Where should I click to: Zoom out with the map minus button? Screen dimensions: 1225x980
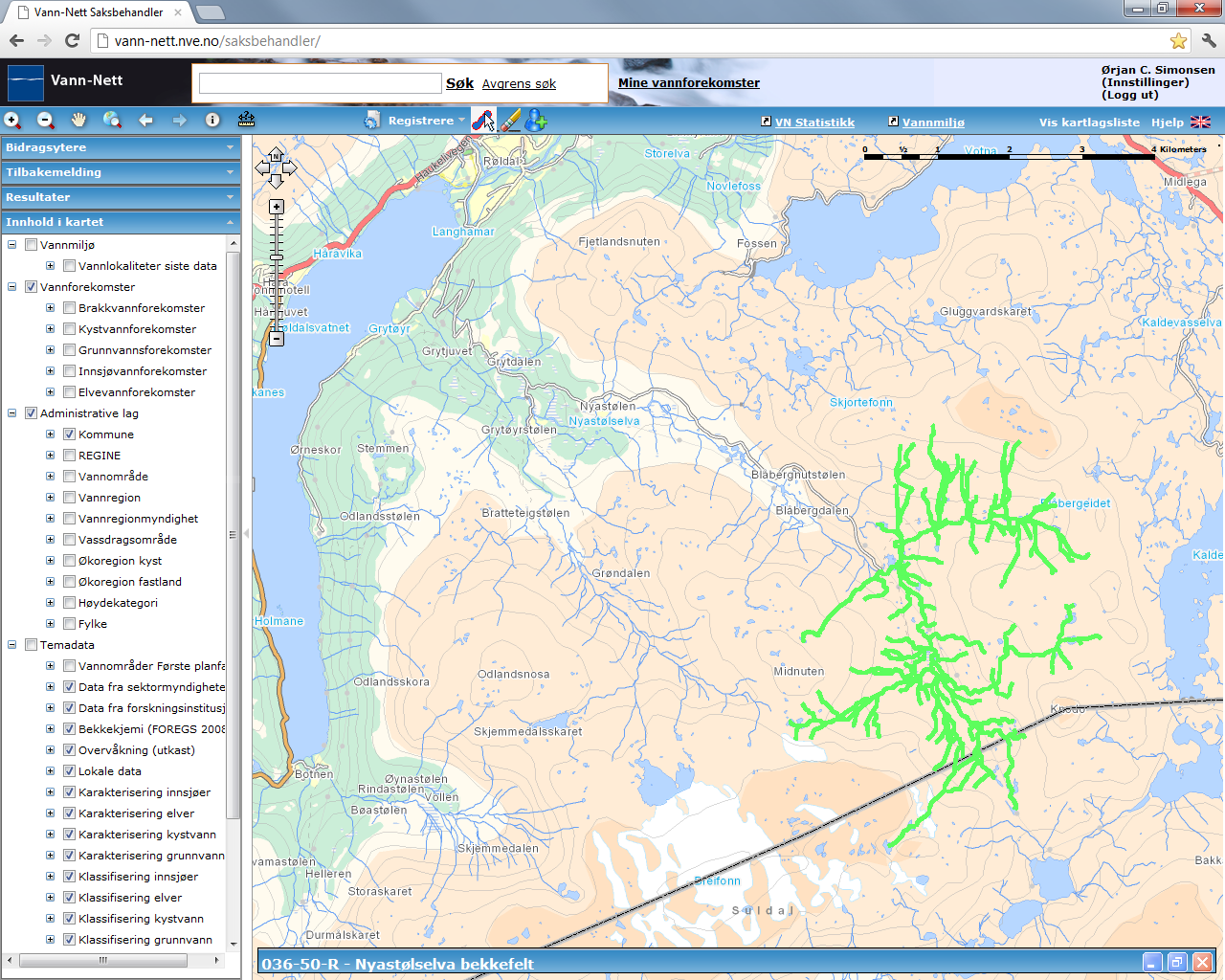pos(277,339)
